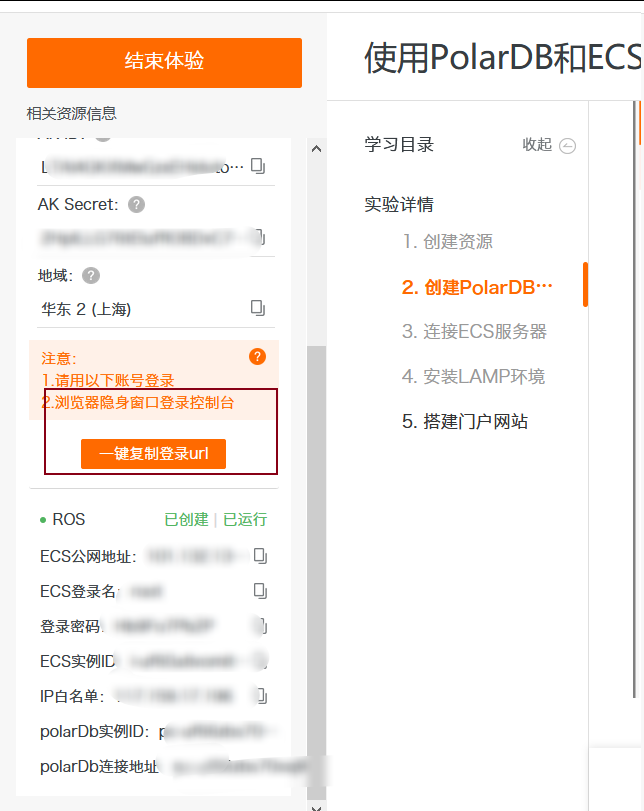The image size is (644, 811).
Task: Click the content pane vertical scrollbar
Action: (635, 399)
